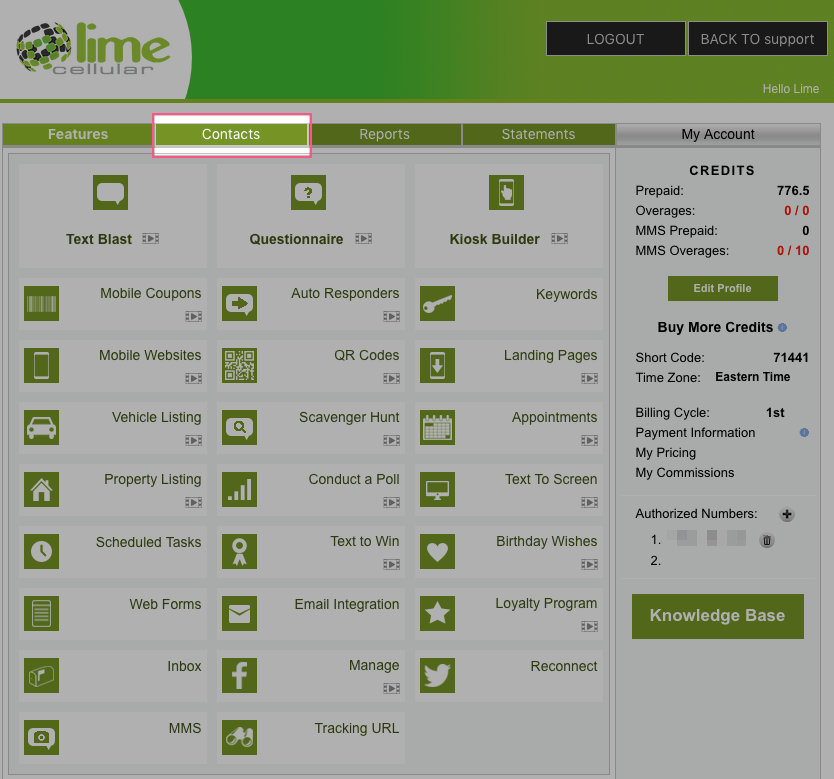This screenshot has width=834, height=779.
Task: Launch the Kiosk Builder
Action: (x=506, y=192)
